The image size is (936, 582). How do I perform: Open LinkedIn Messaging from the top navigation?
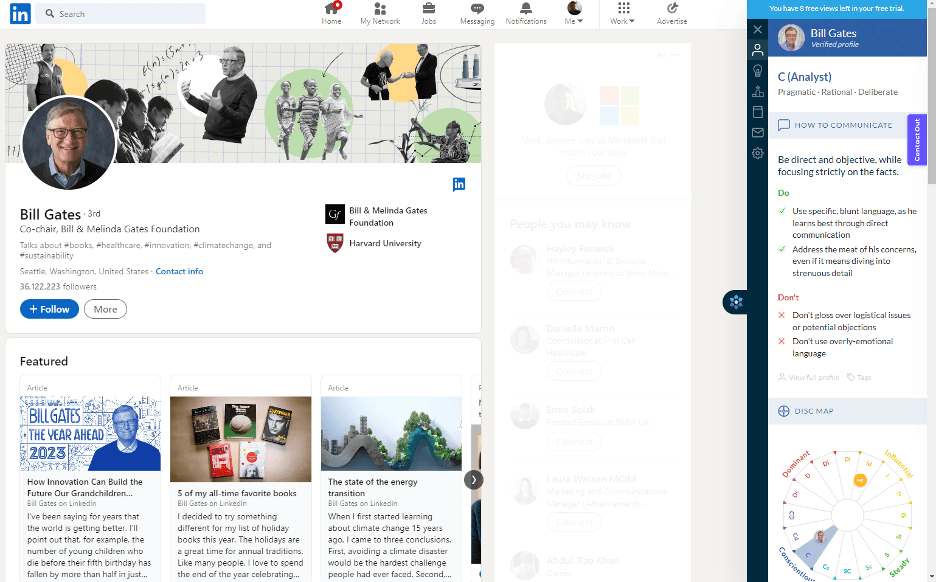click(477, 14)
